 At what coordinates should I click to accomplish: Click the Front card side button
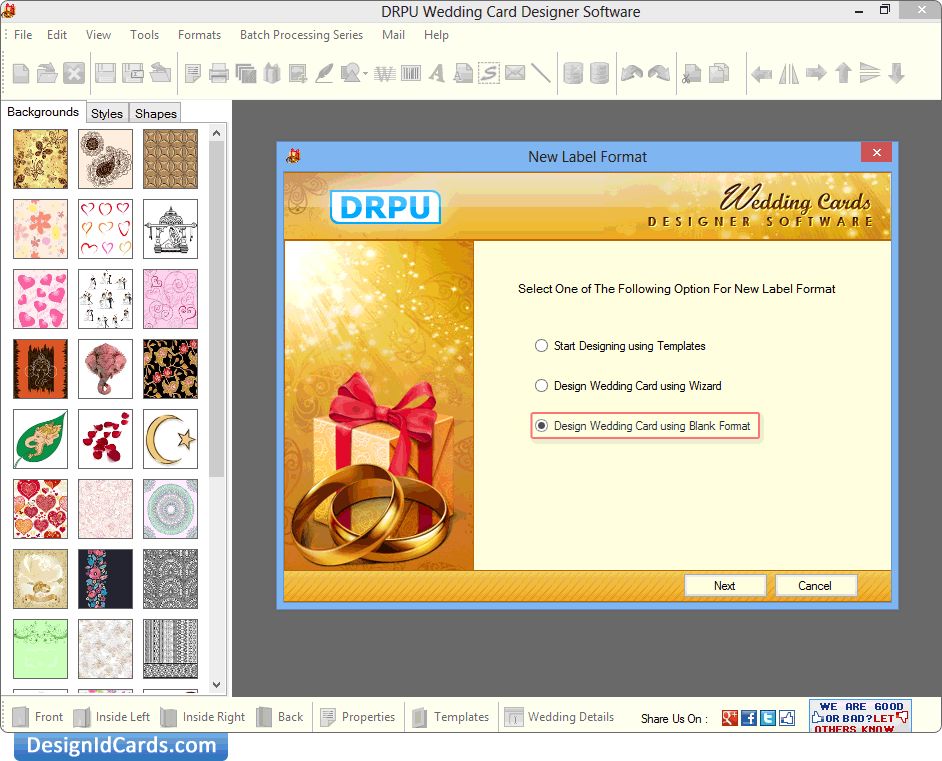click(x=38, y=717)
